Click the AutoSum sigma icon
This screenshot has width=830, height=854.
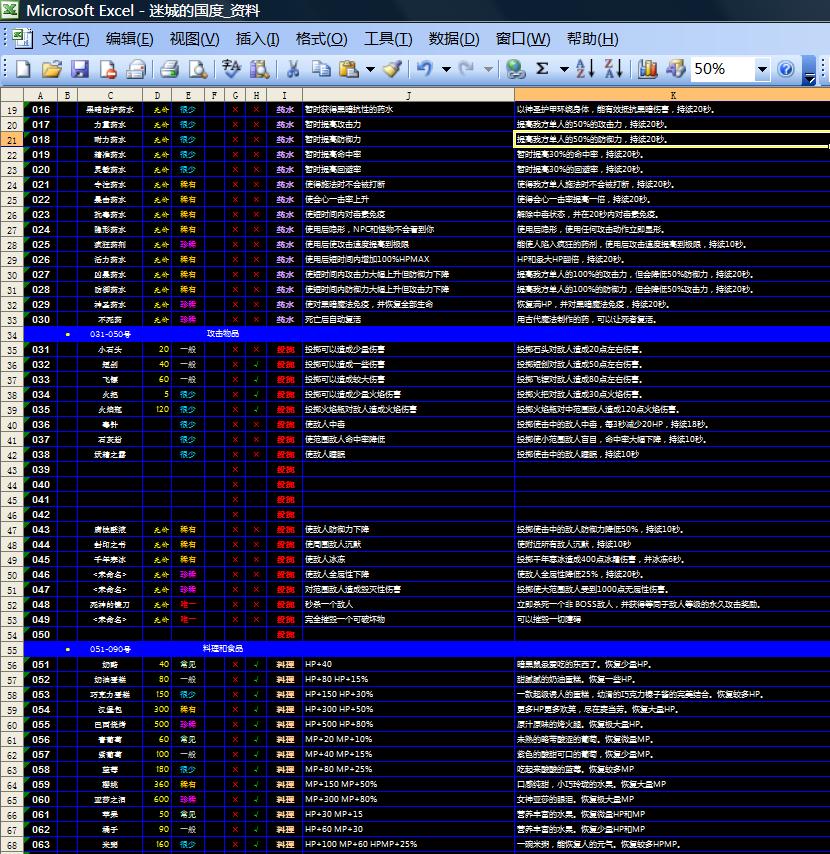pyautogui.click(x=542, y=69)
